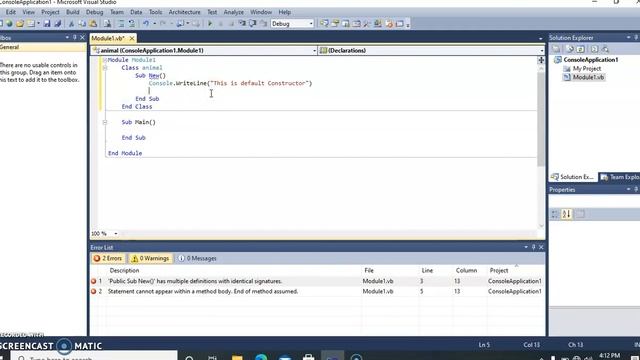Open the Build menu
Screen dimensions: 640x360
pyautogui.click(x=73, y=12)
